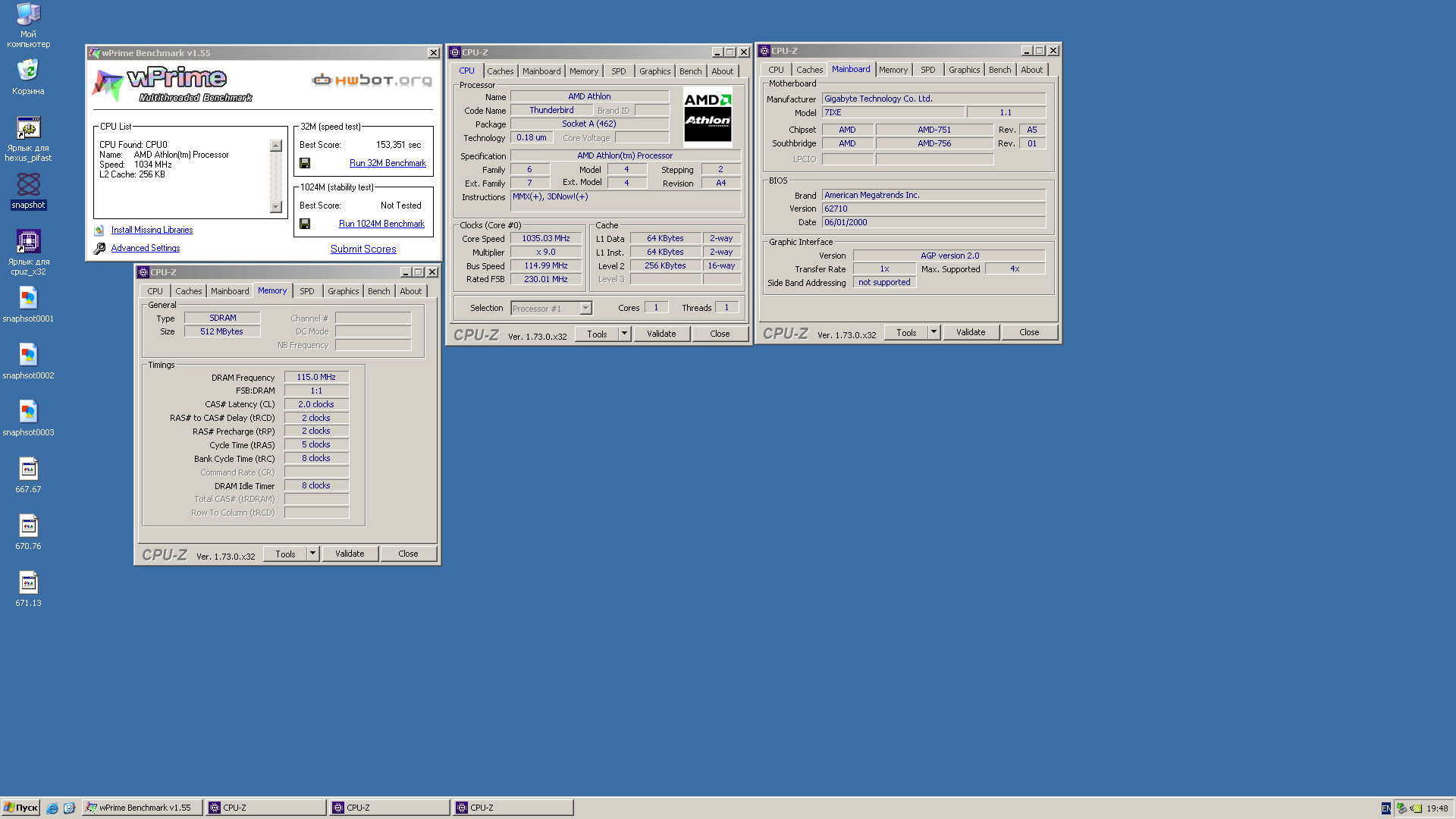Screen dimensions: 1456x819
Task: Switch to Memory tab in CPU tab window
Action: [x=584, y=71]
